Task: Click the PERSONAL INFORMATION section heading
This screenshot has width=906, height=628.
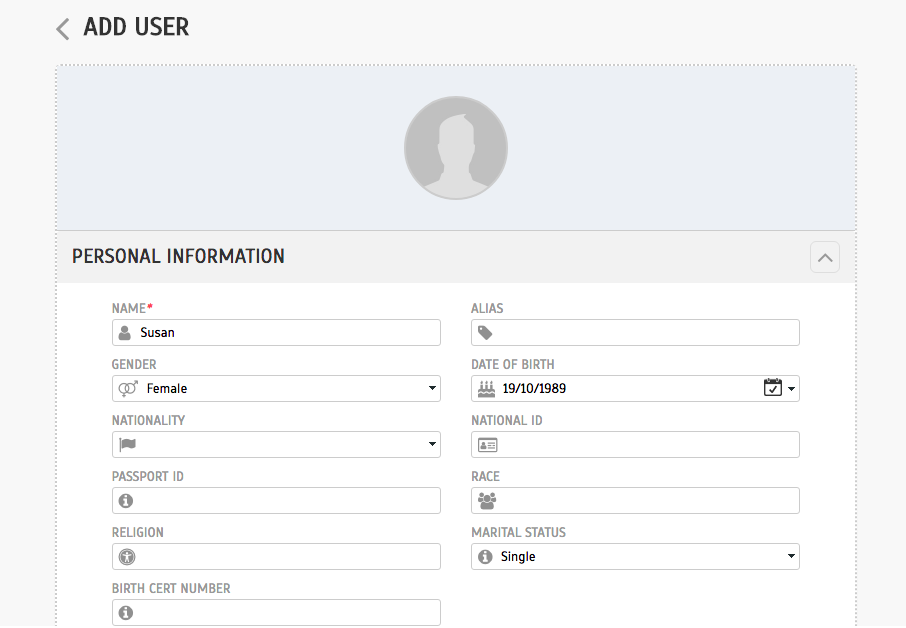Action: pos(178,257)
